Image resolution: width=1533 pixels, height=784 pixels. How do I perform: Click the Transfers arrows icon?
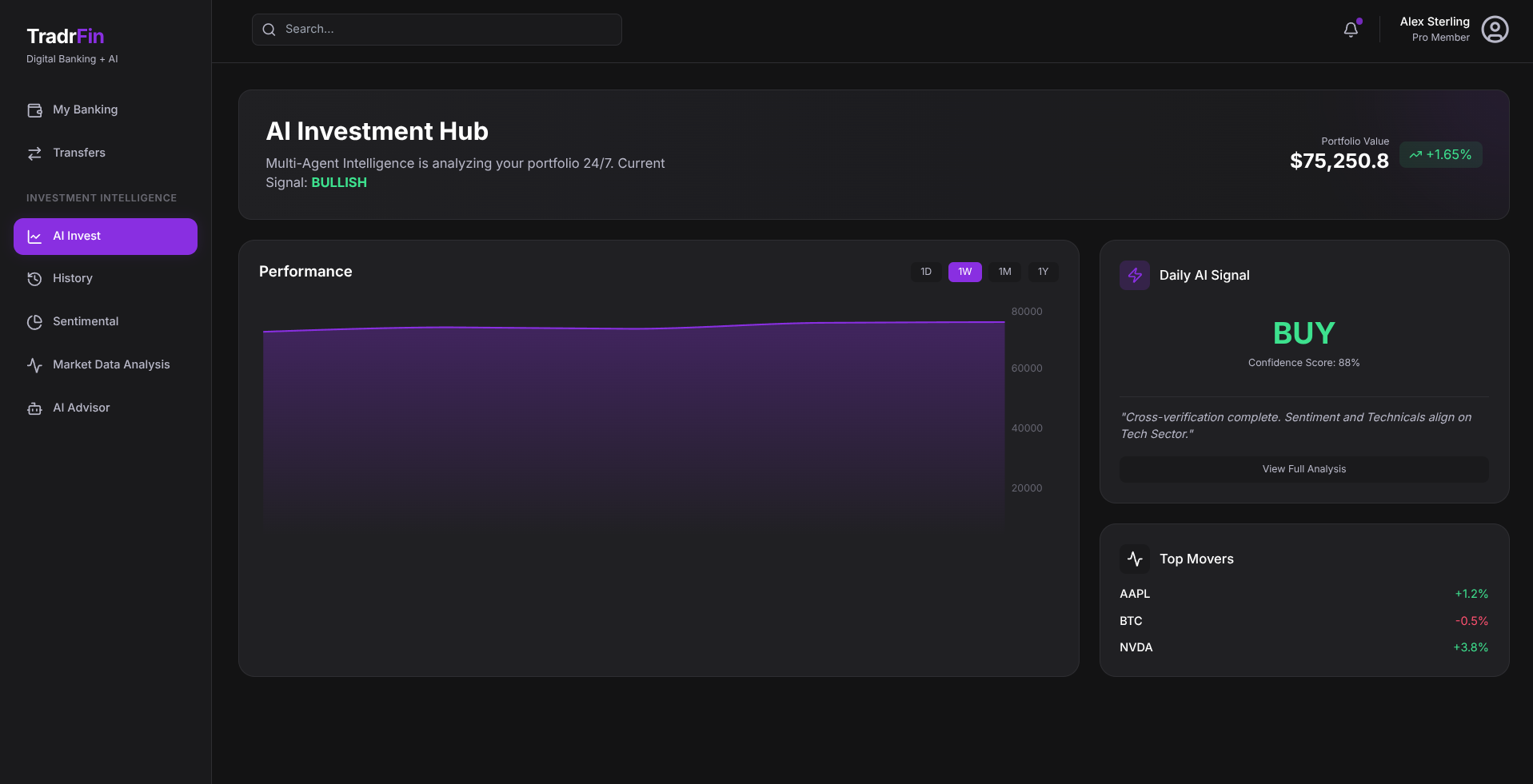pyautogui.click(x=34, y=153)
